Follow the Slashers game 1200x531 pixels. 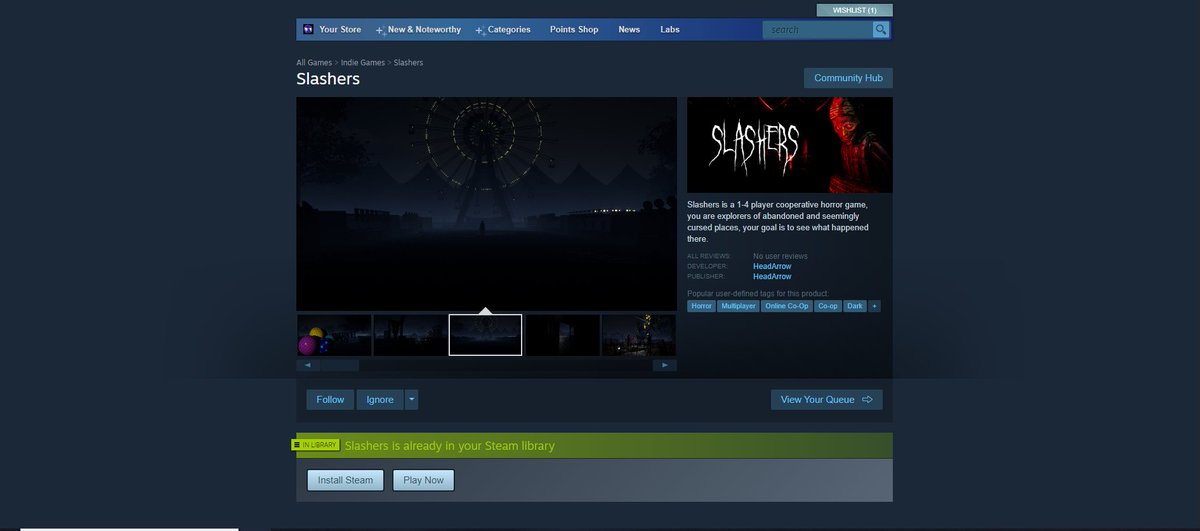coord(330,400)
